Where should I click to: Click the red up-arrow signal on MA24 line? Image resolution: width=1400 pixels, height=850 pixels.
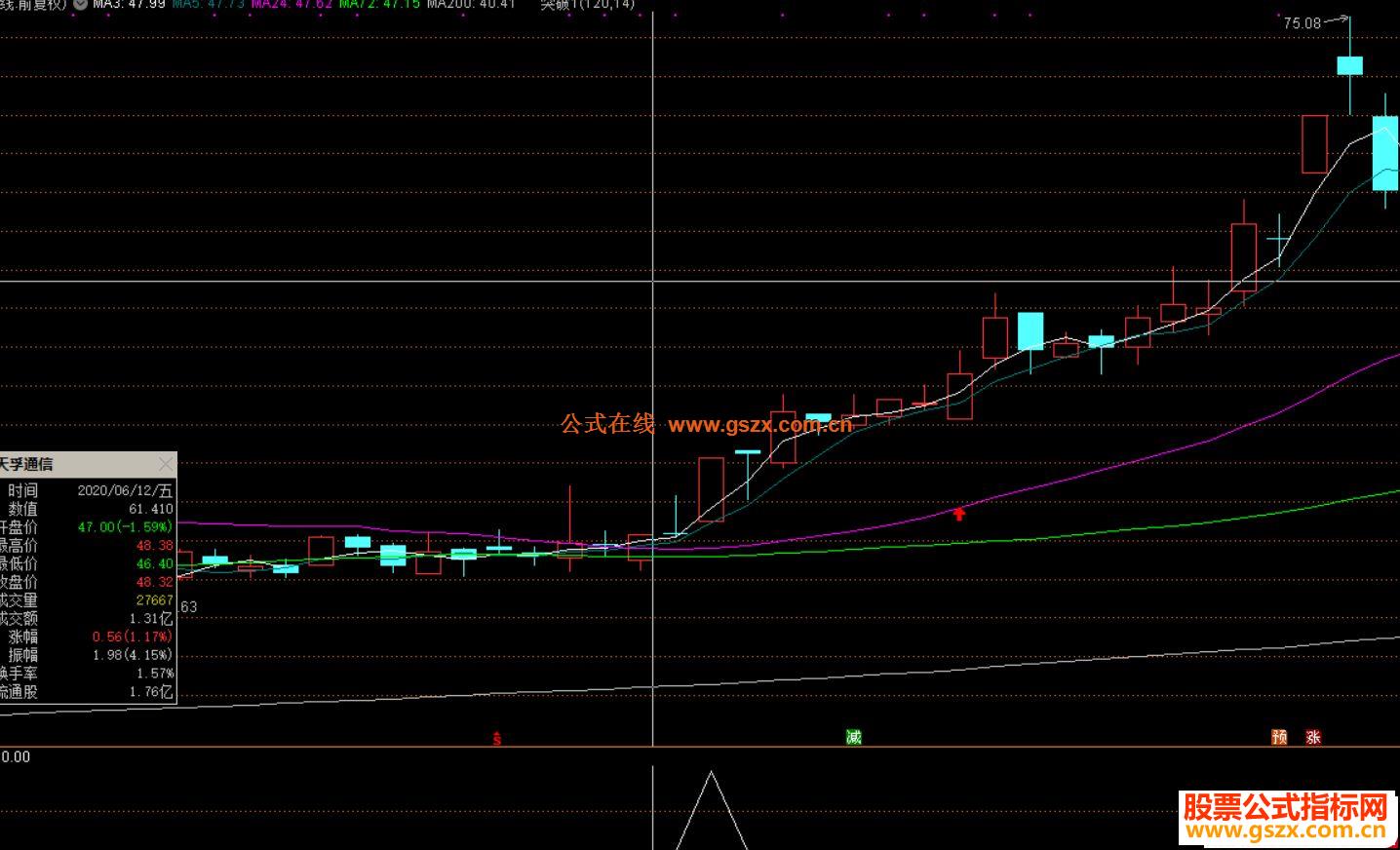(x=959, y=513)
